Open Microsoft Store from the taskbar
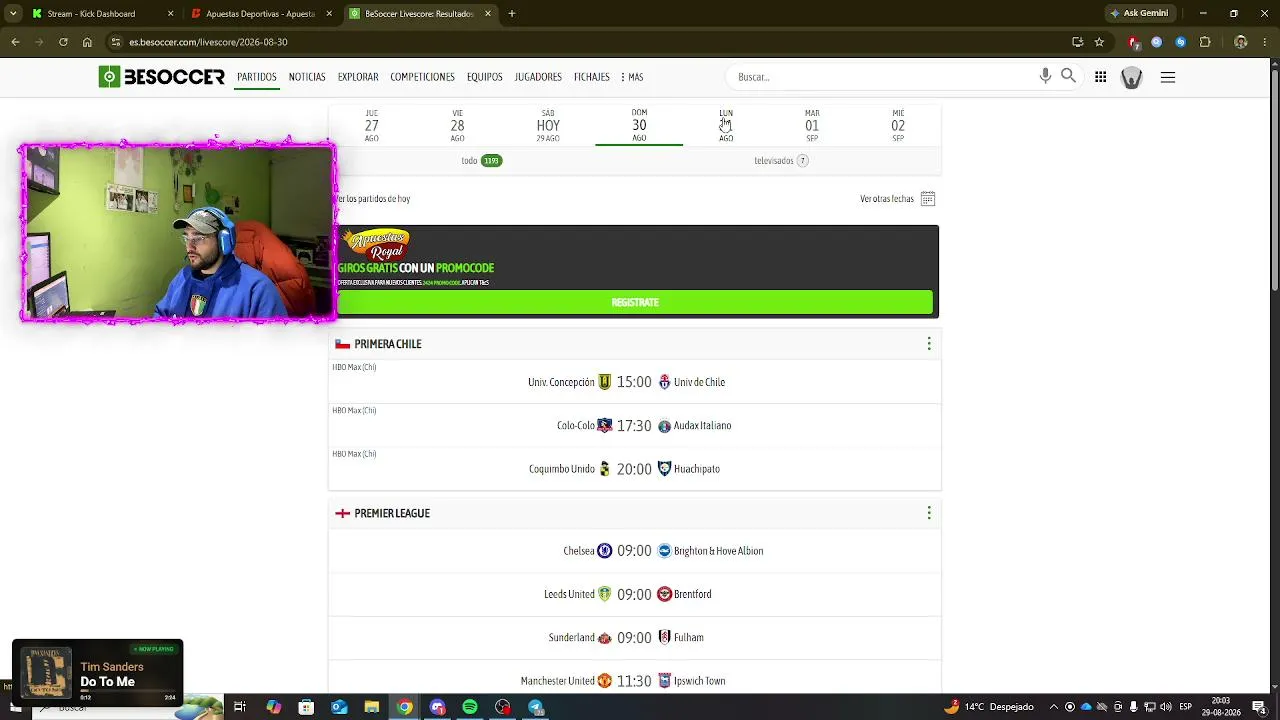This screenshot has width=1280, height=720. tap(306, 707)
